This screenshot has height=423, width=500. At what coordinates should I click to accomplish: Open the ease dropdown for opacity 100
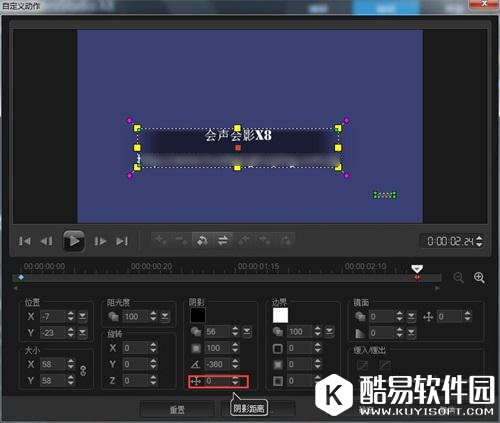tap(165, 316)
